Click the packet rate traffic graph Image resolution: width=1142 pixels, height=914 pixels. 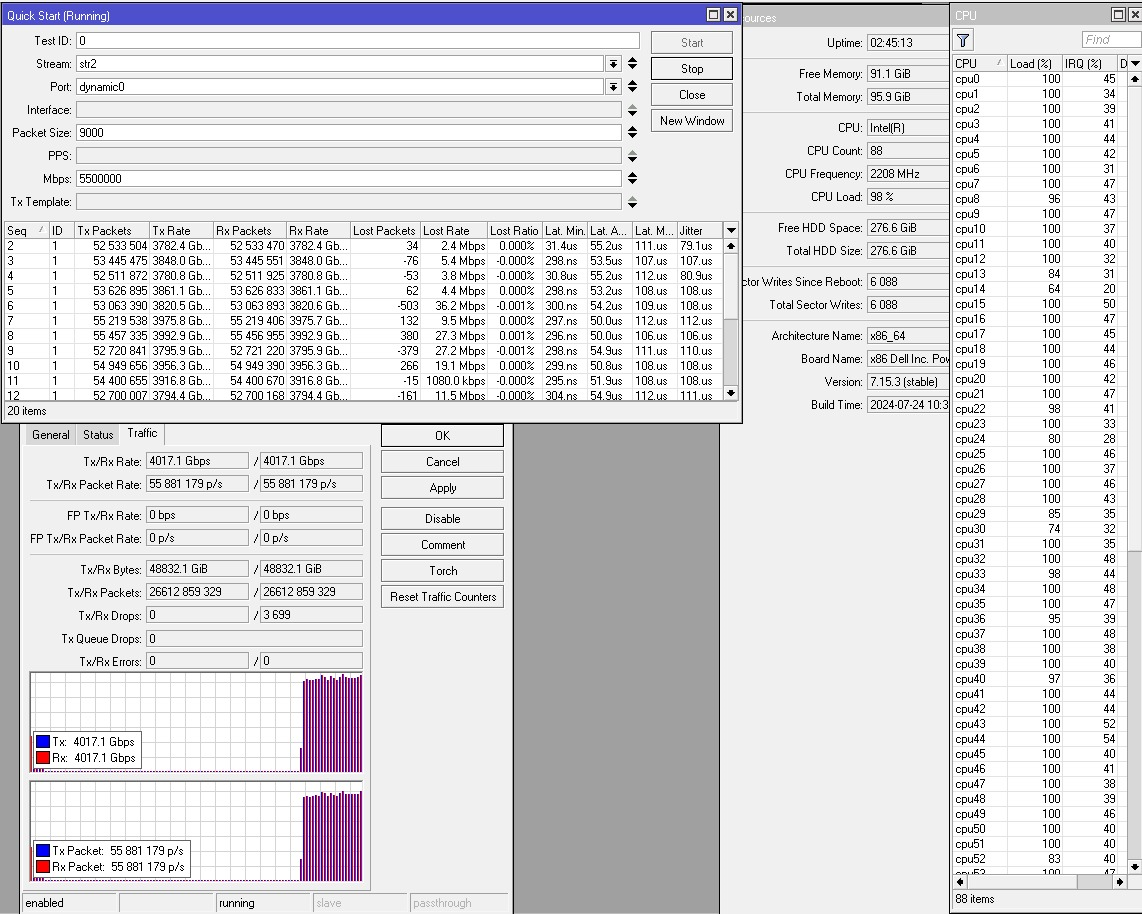196,831
